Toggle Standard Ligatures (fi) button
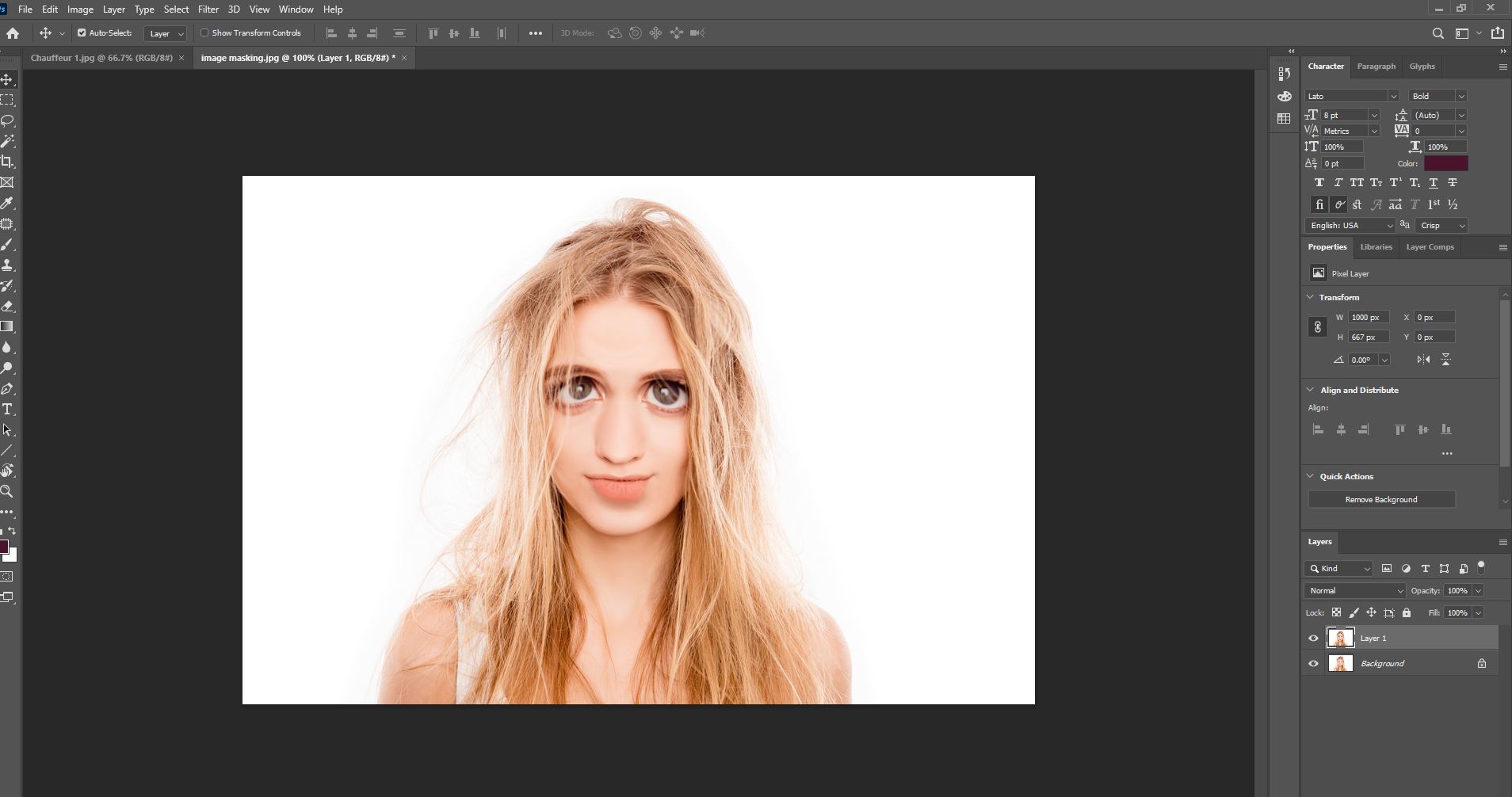 coord(1319,204)
